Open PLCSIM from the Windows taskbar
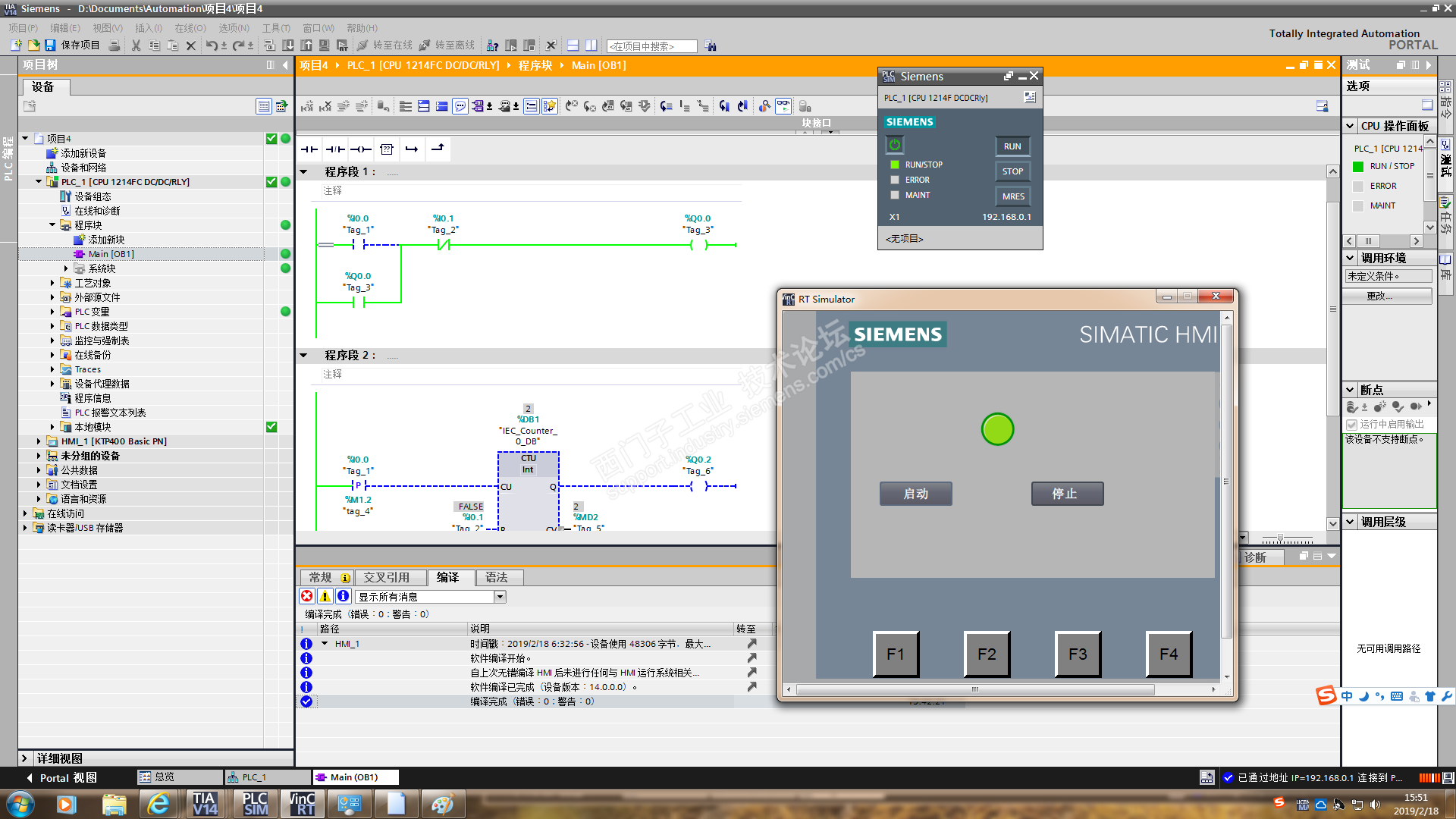The image size is (1456, 819). point(255,804)
